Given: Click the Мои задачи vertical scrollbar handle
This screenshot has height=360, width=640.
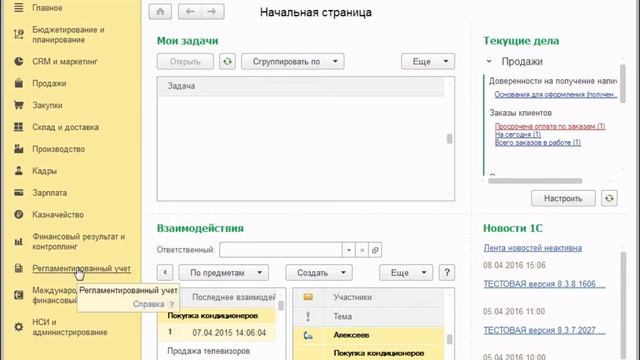Looking at the screenshot, I should click(x=449, y=139).
